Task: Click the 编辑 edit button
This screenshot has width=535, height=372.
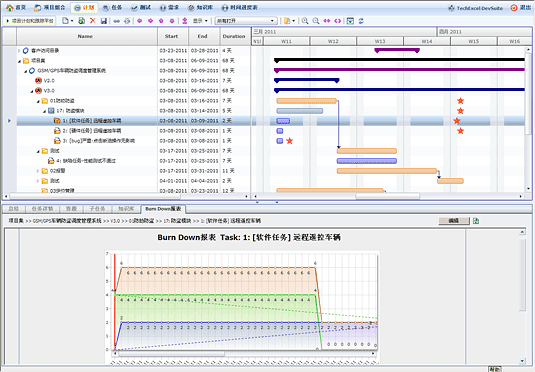Action: [454, 221]
